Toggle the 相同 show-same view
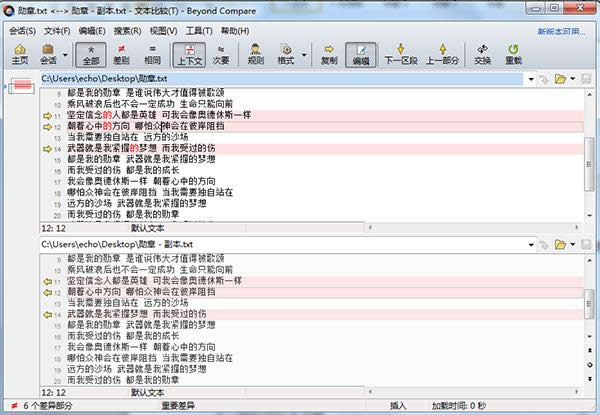Screen dimensions: 600x415 152,55
